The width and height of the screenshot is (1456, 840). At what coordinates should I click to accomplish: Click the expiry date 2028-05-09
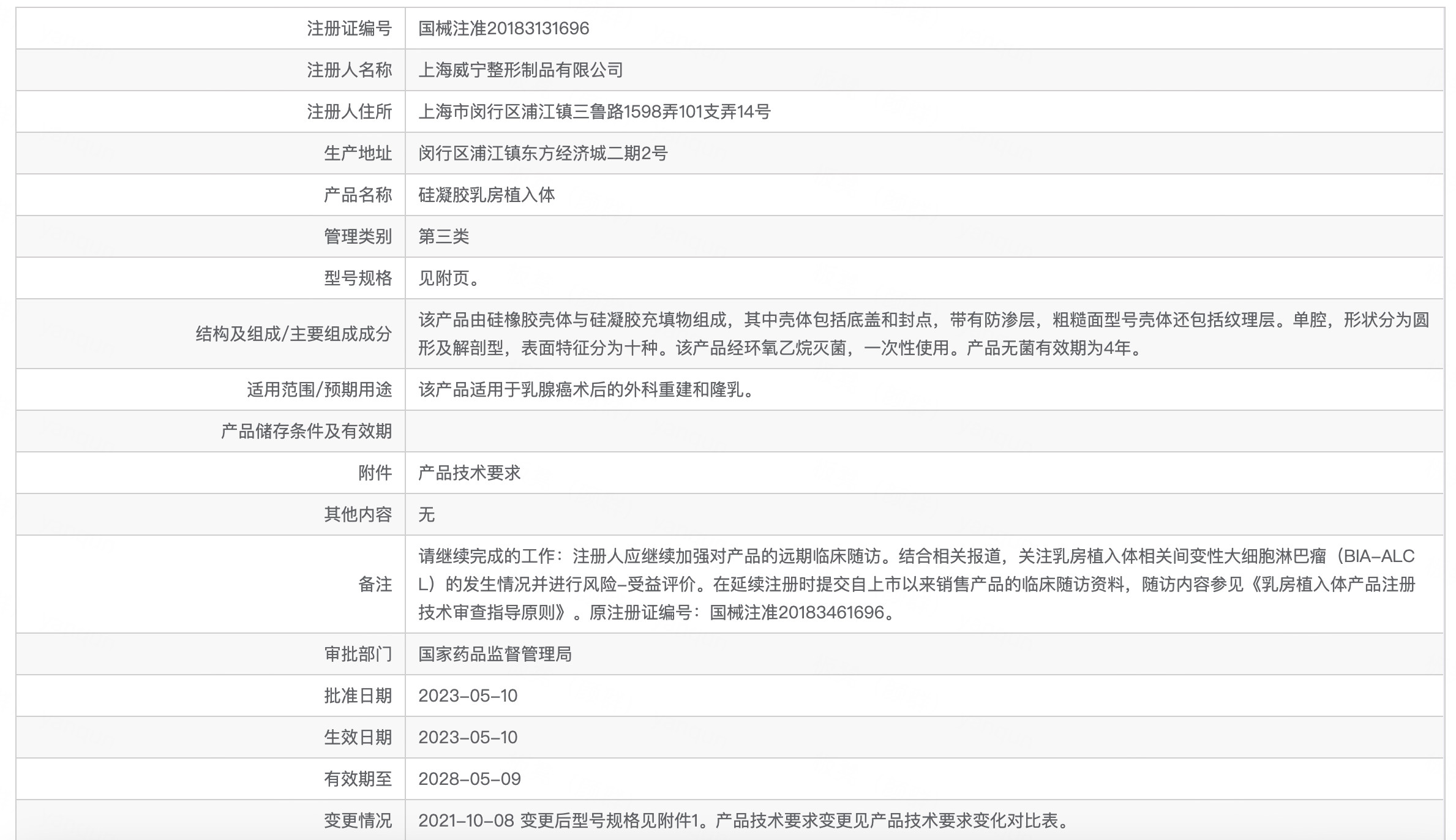(x=469, y=779)
